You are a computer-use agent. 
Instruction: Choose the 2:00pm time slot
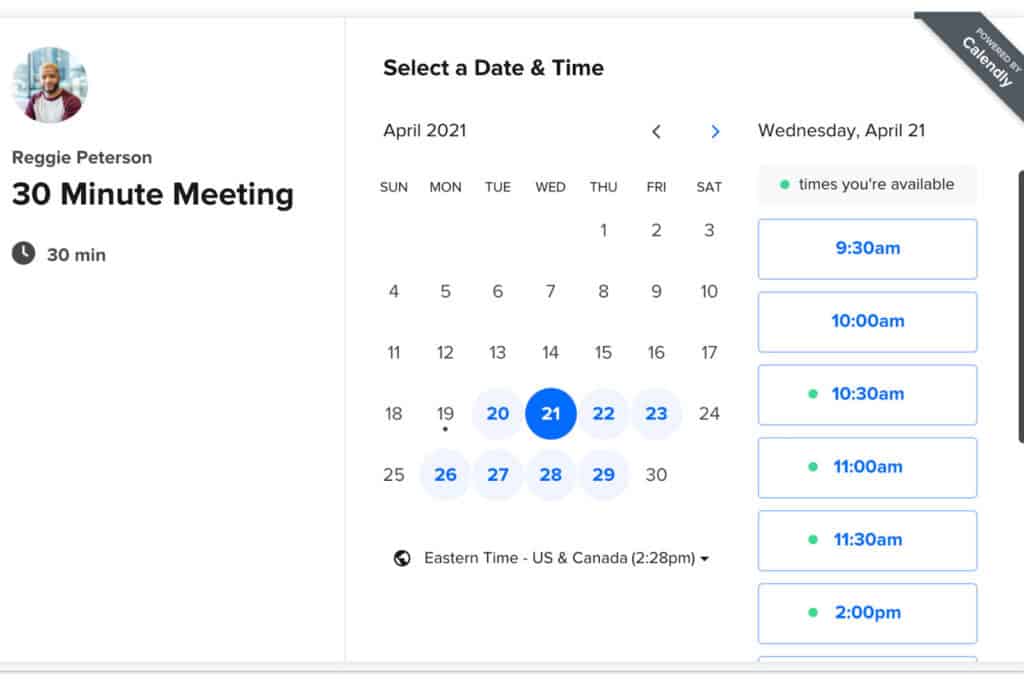(x=867, y=613)
